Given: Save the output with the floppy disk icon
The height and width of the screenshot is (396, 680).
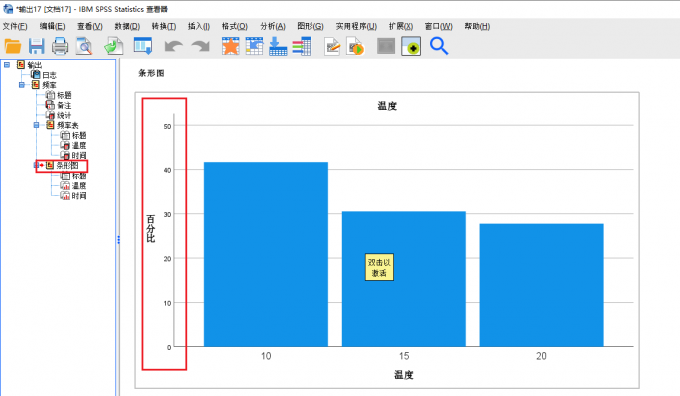Looking at the screenshot, I should coord(36,46).
